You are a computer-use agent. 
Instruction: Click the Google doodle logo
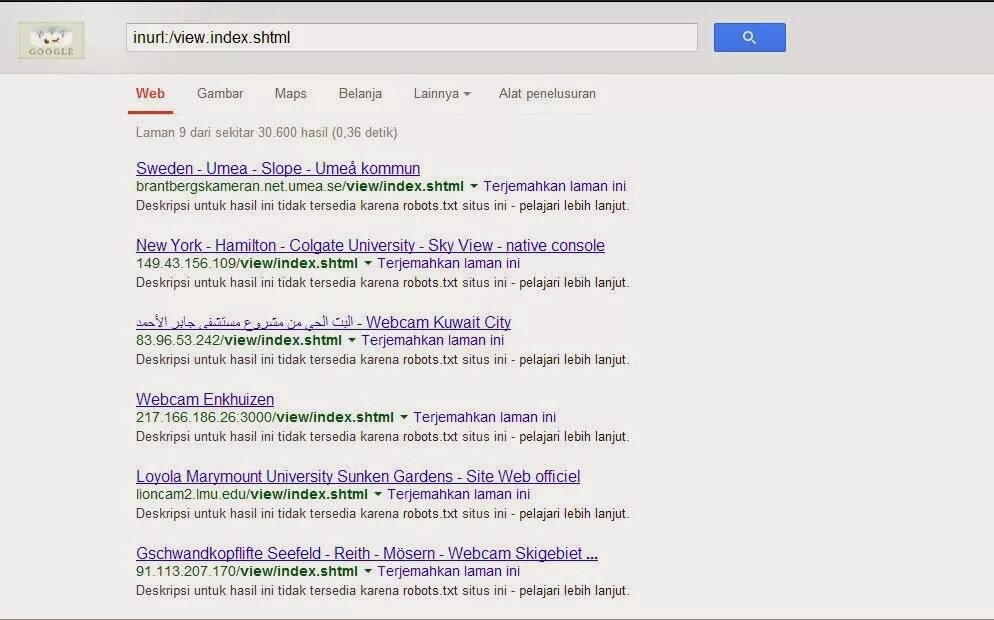51,41
